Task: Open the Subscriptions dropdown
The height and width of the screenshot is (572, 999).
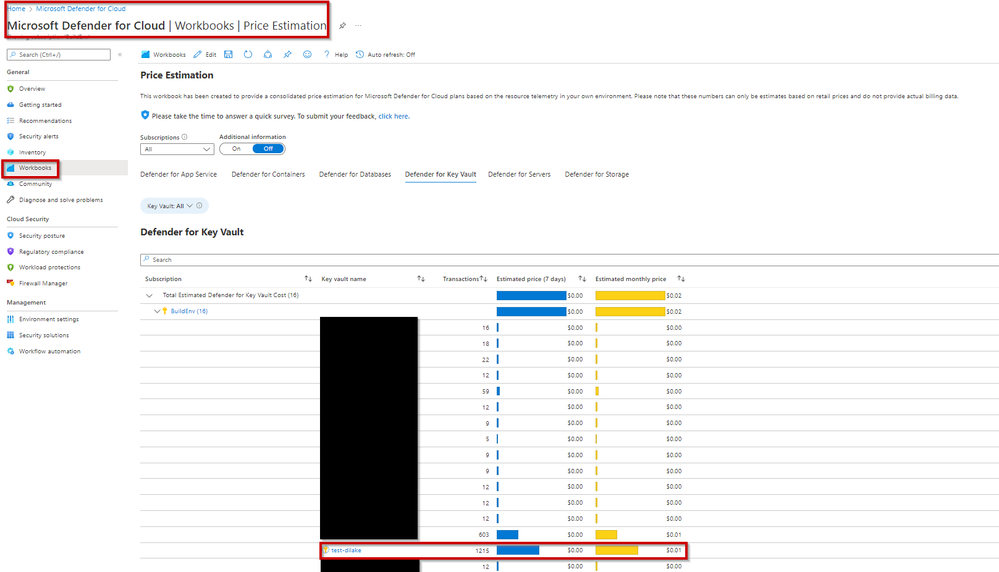Action: point(177,149)
